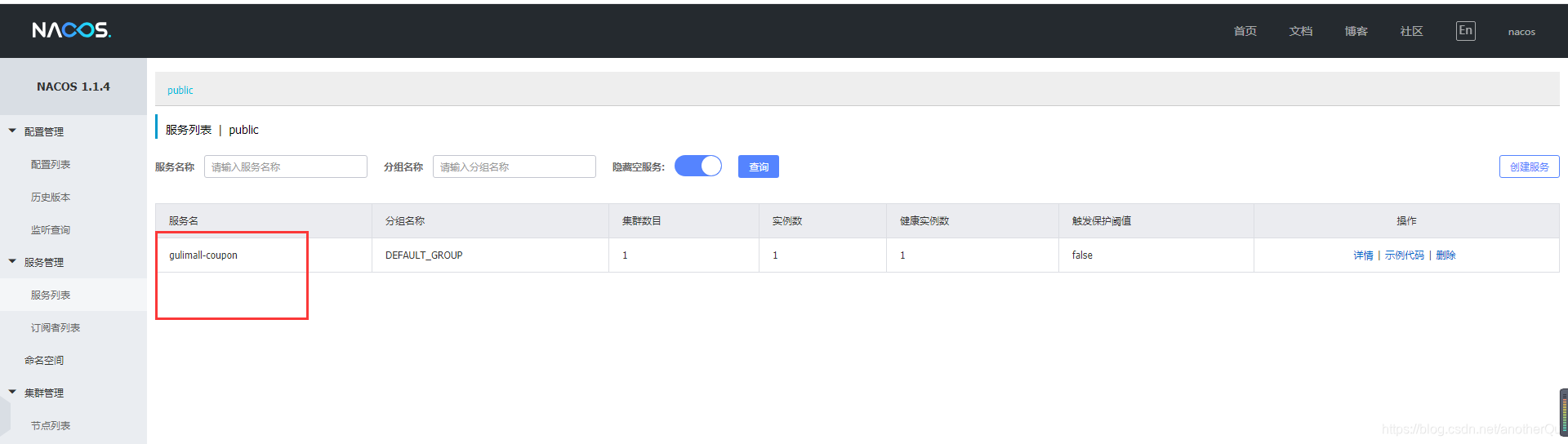The height and width of the screenshot is (444, 1568).
Task: Go to 首页 in top navigation
Action: pos(1245,31)
